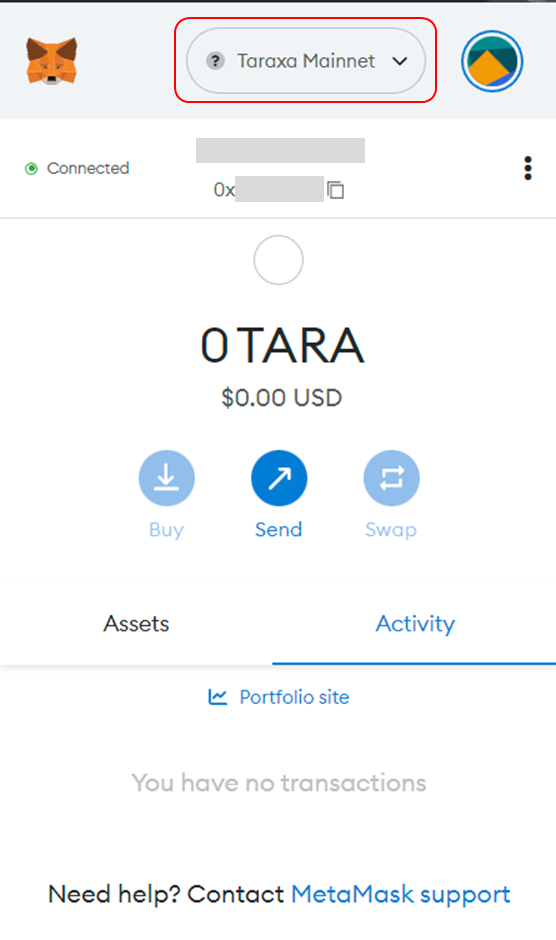Copy the wallet address with the copy icon

point(335,189)
